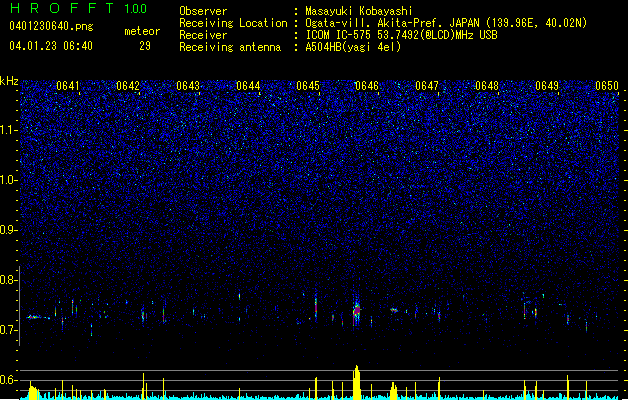Click the 'Receiving Location' label

coord(233,23)
